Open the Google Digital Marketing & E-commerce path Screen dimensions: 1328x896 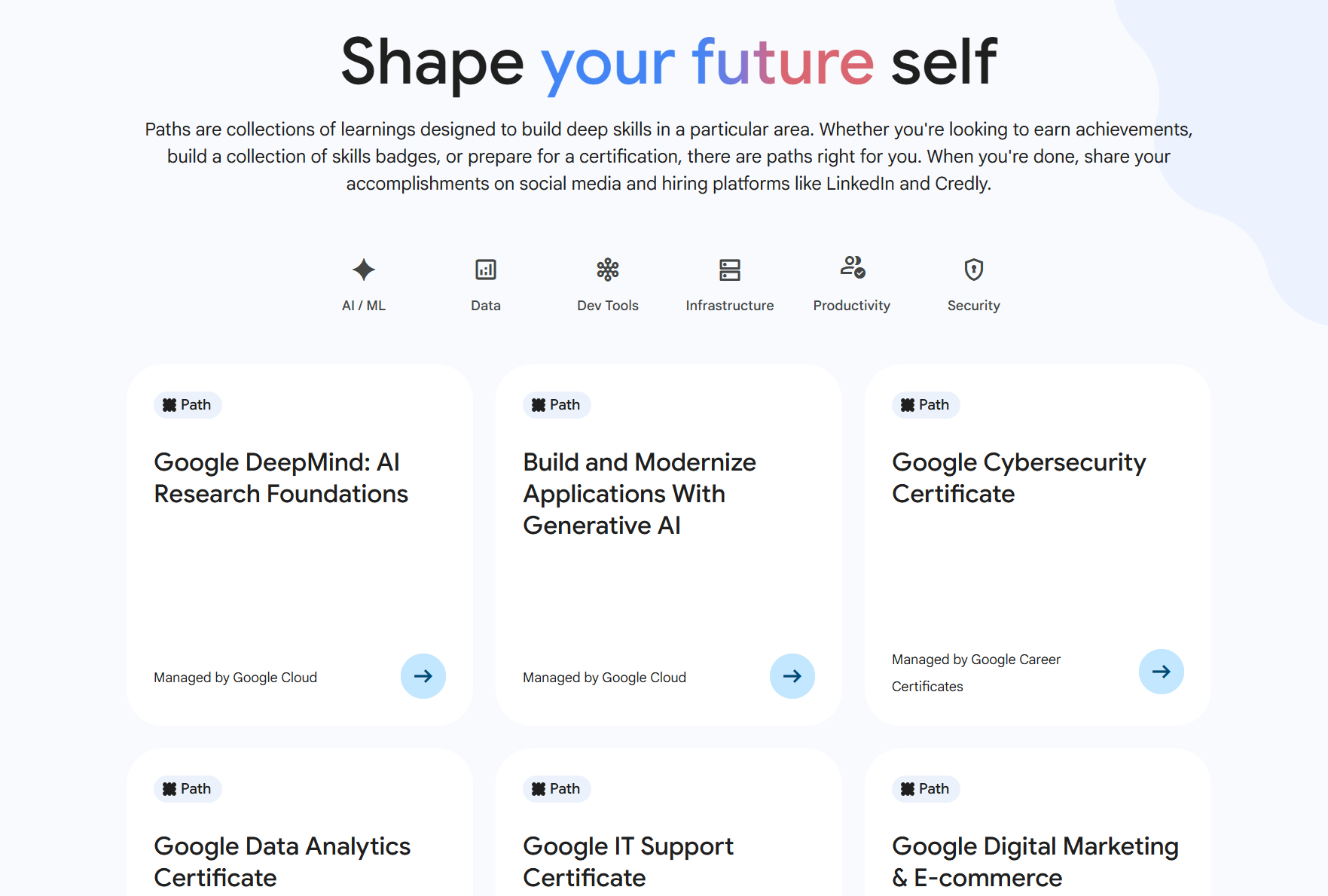1036,861
